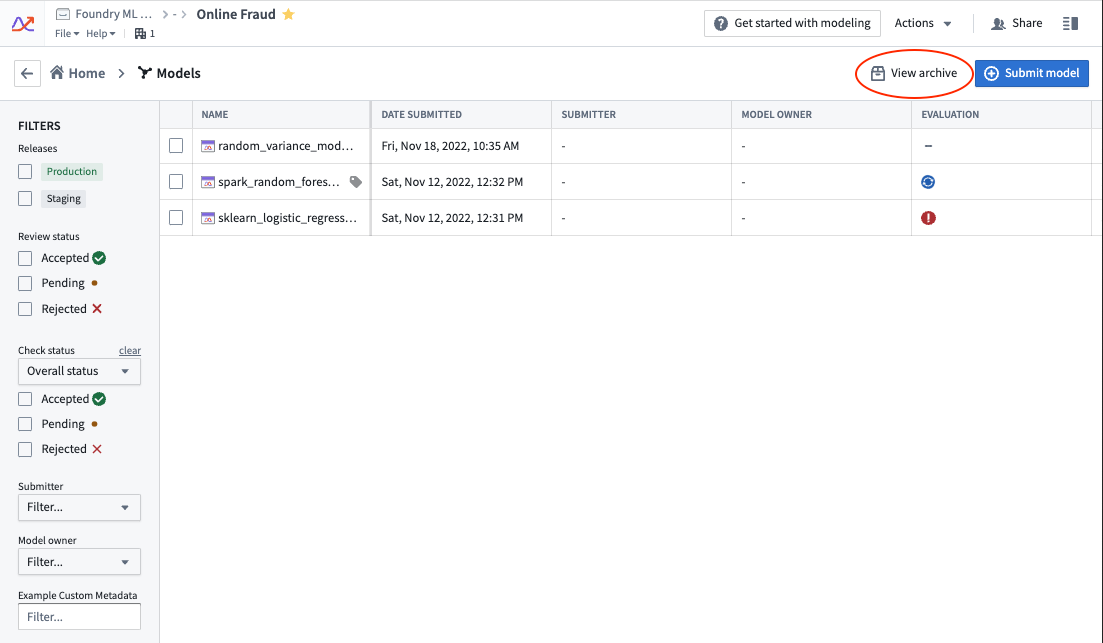This screenshot has height=643, width=1103.
Task: Click the tag icon on spark_random_forest row
Action: point(356,182)
